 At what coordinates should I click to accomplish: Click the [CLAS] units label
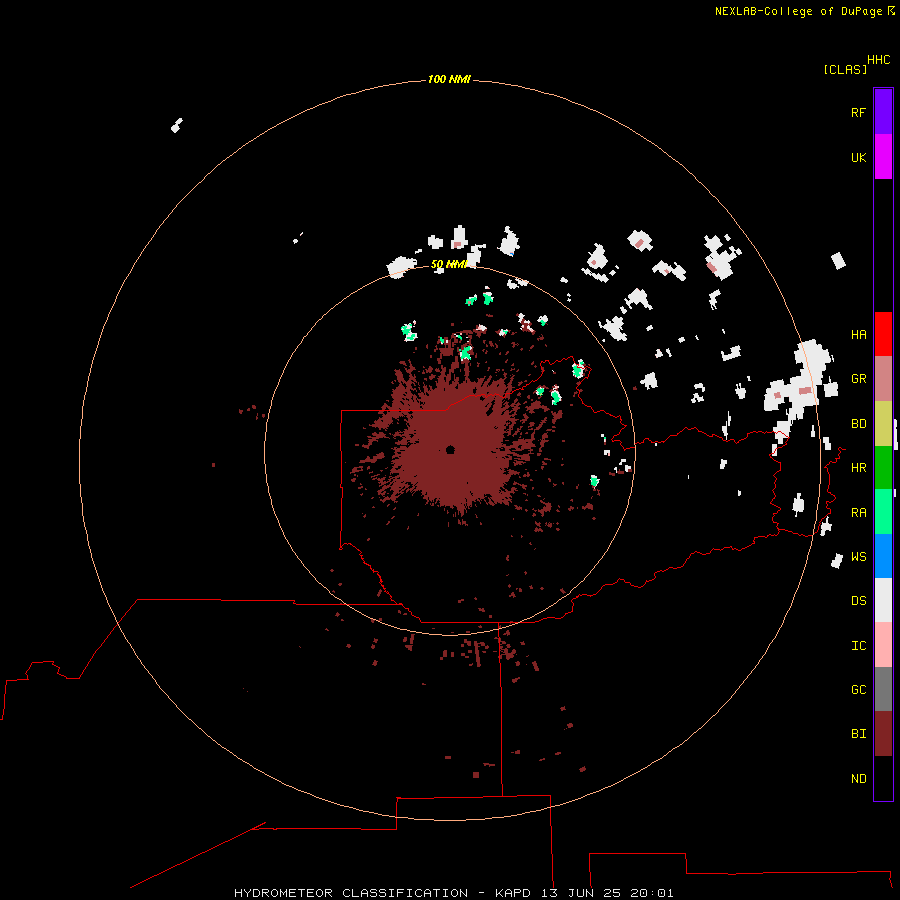(x=845, y=69)
